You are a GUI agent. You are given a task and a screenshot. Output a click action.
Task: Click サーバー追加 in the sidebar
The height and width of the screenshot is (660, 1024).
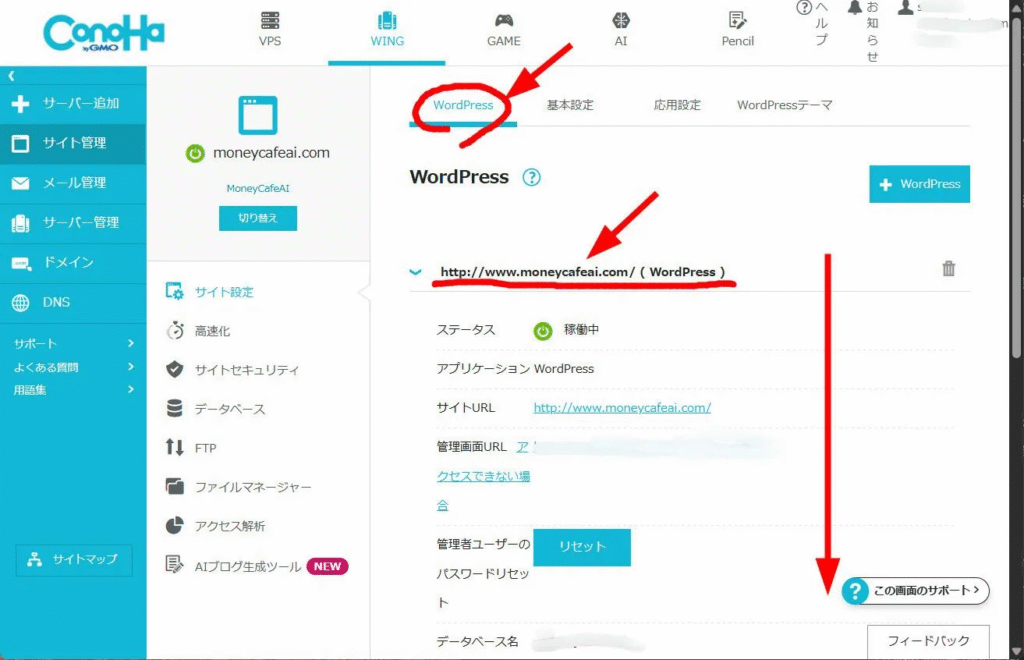pyautogui.click(x=73, y=103)
